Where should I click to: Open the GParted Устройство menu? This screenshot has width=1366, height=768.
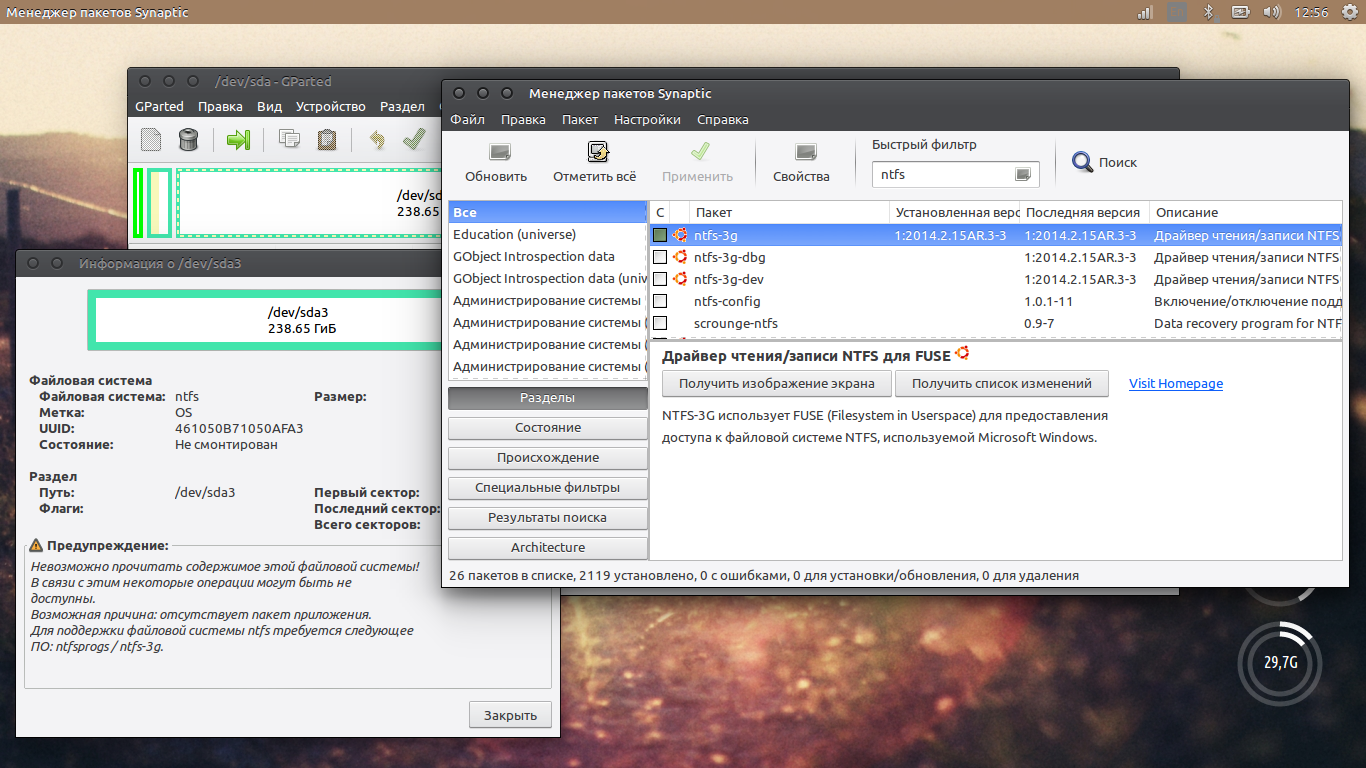(331, 106)
